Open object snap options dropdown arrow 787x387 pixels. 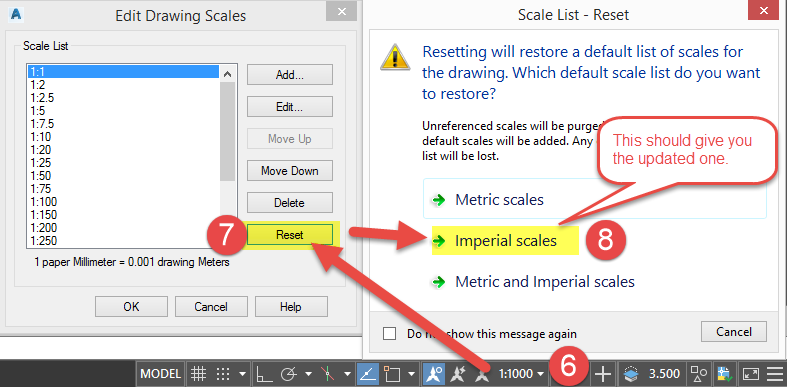coord(412,374)
